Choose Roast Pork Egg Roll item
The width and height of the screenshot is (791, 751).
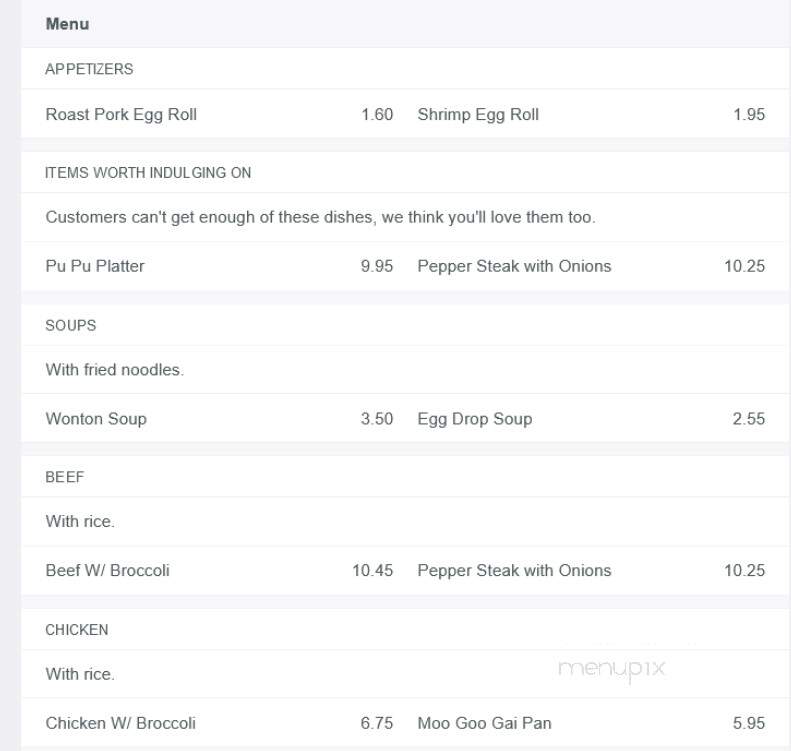pos(121,114)
